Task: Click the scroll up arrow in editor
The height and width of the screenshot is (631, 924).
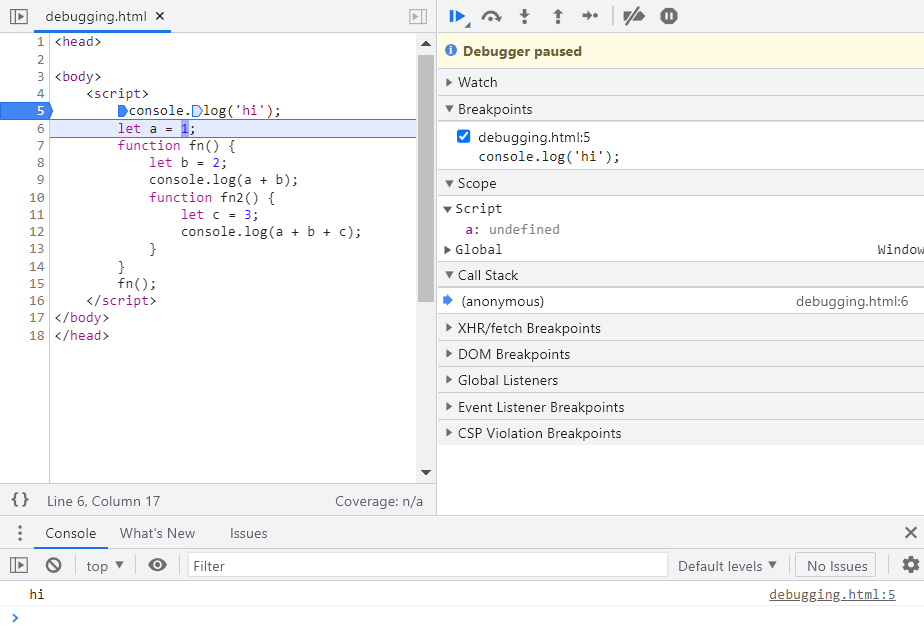Action: [x=425, y=44]
